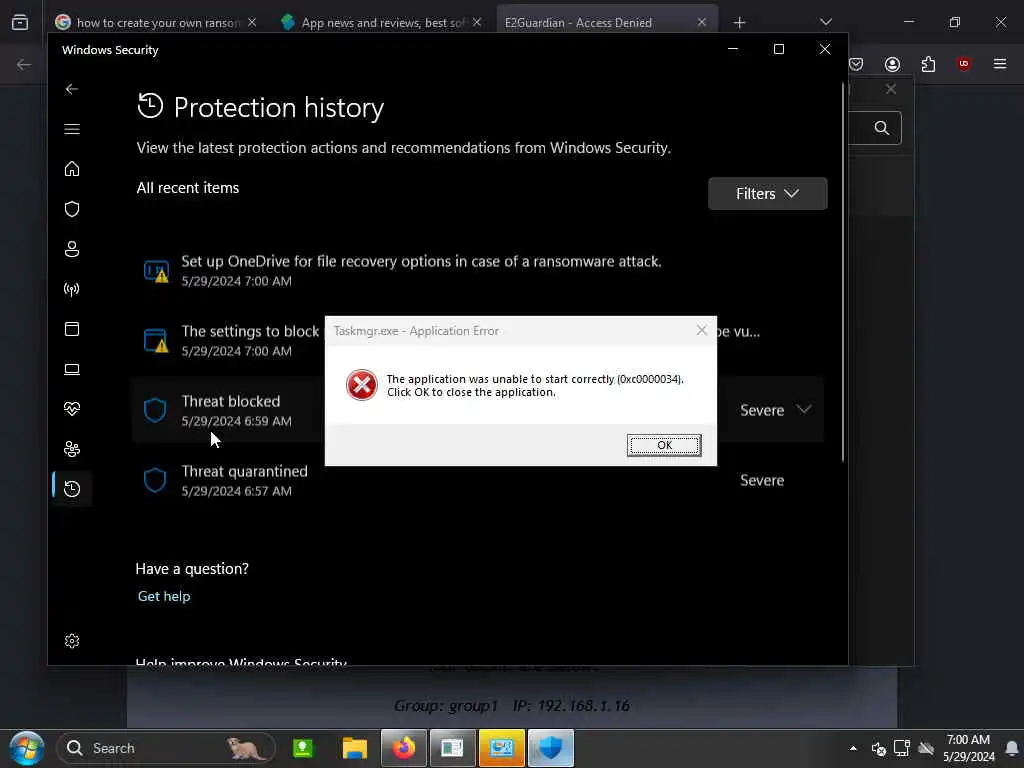Open the Windows Security hamburger menu

(72, 129)
